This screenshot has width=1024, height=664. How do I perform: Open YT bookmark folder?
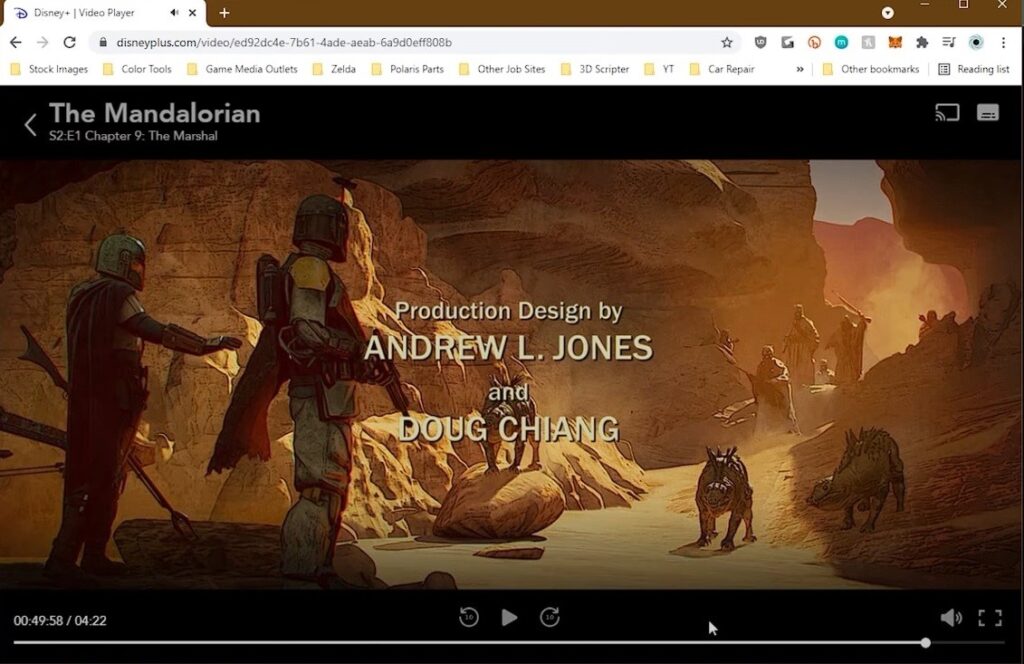click(x=659, y=69)
